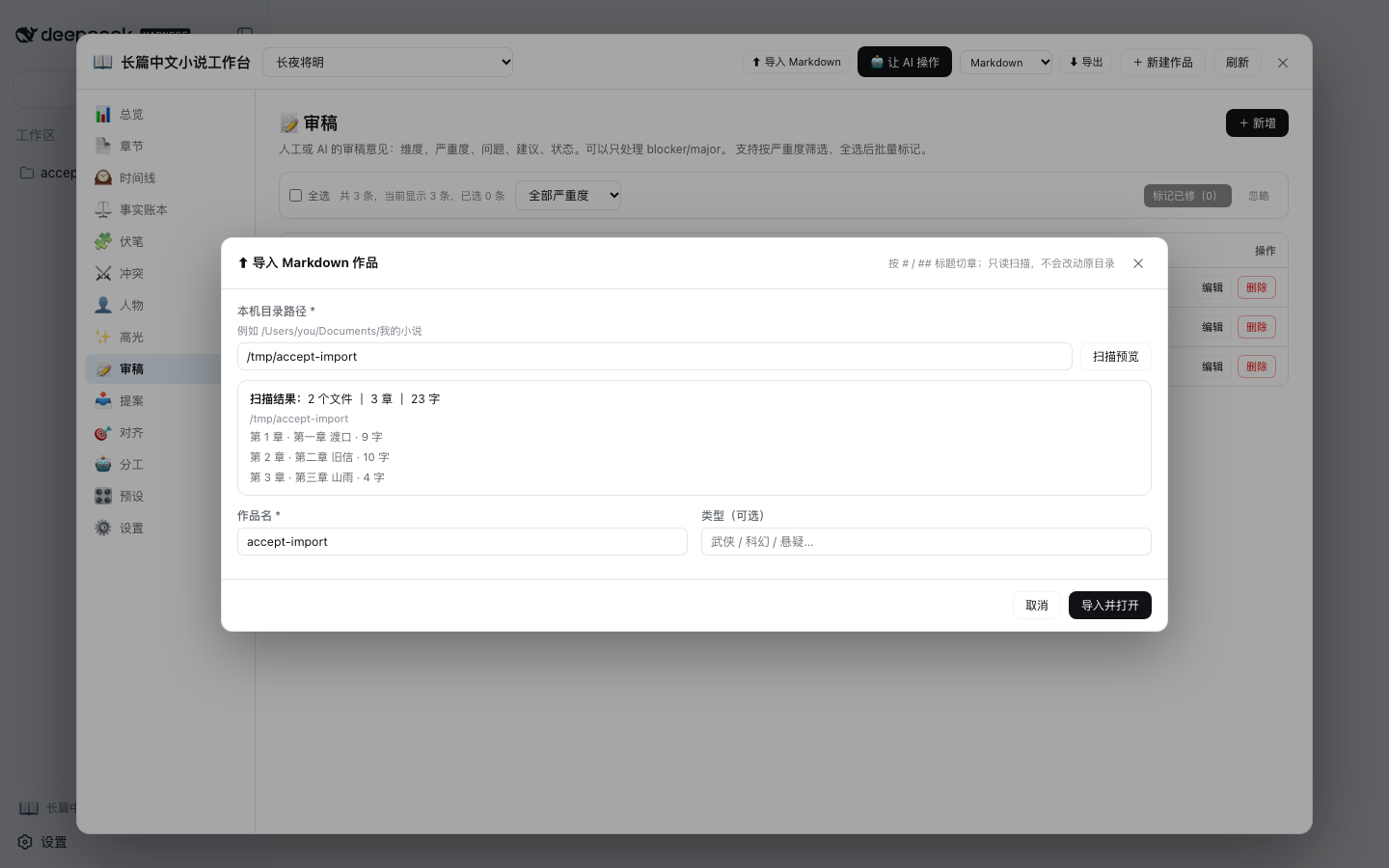
Task: Click the 导出 export button
Action: (x=1086, y=62)
